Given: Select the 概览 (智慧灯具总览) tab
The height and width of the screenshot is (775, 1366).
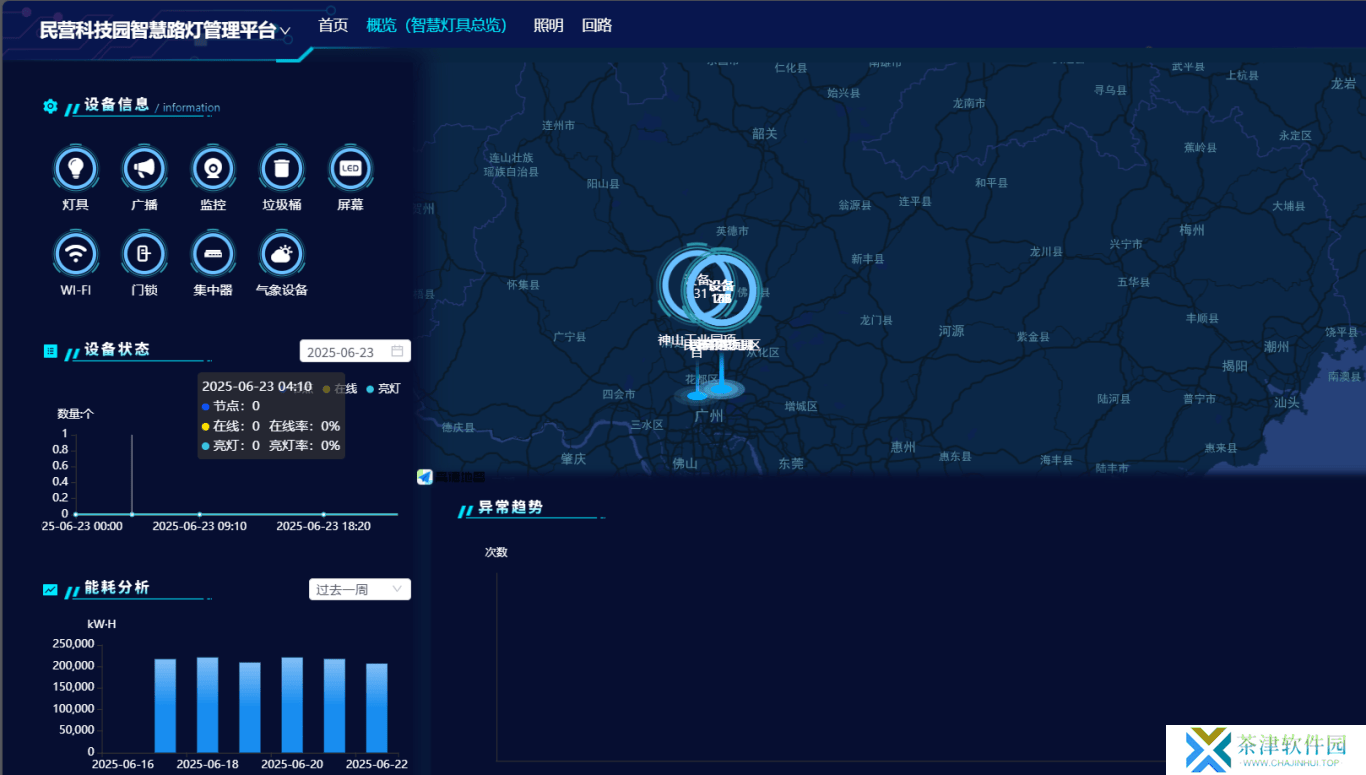Looking at the screenshot, I should pyautogui.click(x=437, y=25).
